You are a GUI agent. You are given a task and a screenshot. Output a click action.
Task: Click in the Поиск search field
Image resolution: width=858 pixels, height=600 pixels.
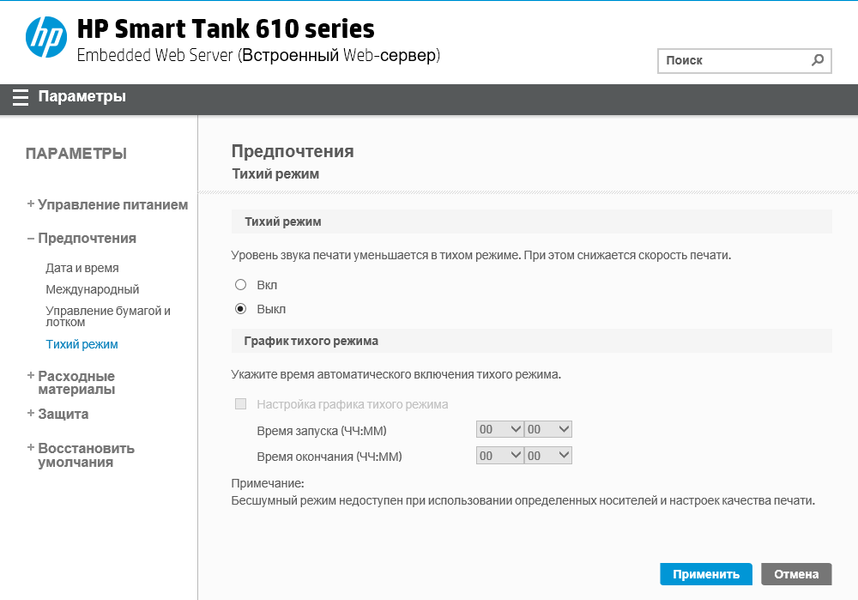pos(731,60)
